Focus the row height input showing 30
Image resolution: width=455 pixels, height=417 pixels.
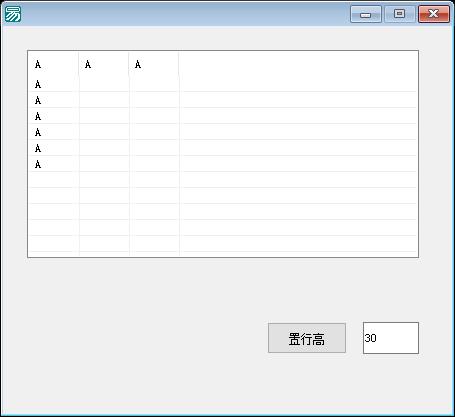click(391, 338)
